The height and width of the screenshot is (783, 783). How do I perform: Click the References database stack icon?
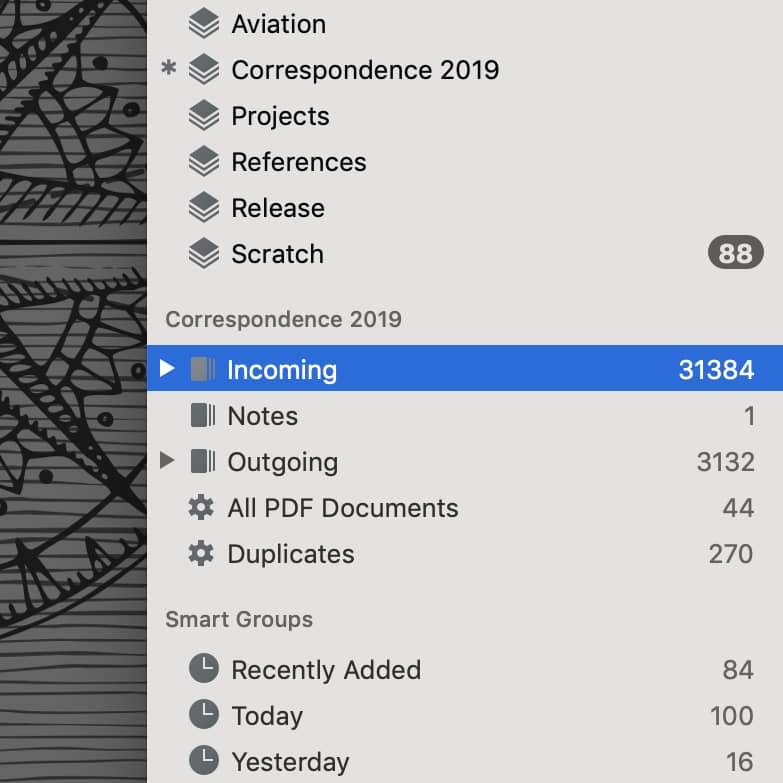point(204,162)
